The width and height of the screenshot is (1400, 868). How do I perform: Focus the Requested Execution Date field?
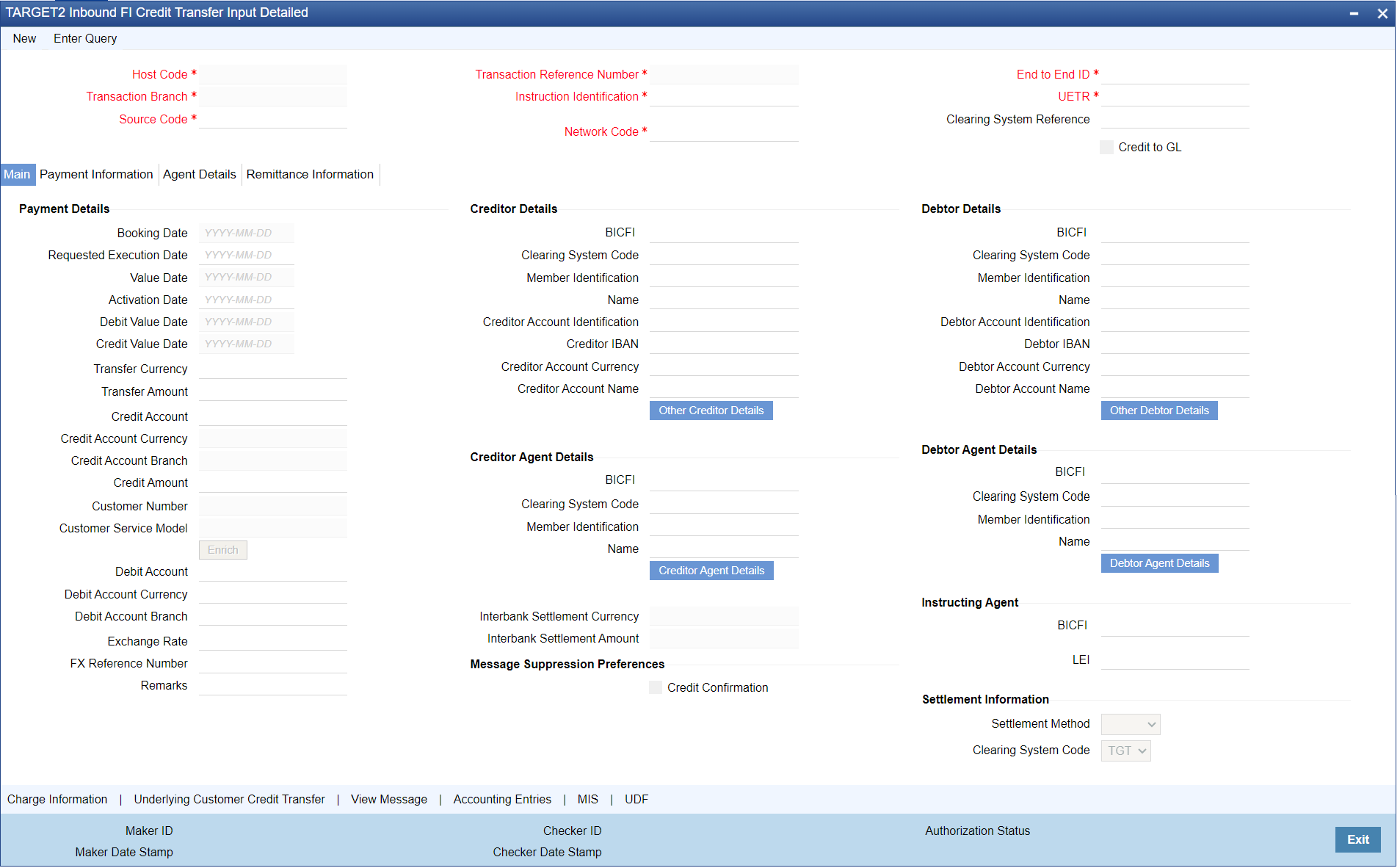pos(247,255)
